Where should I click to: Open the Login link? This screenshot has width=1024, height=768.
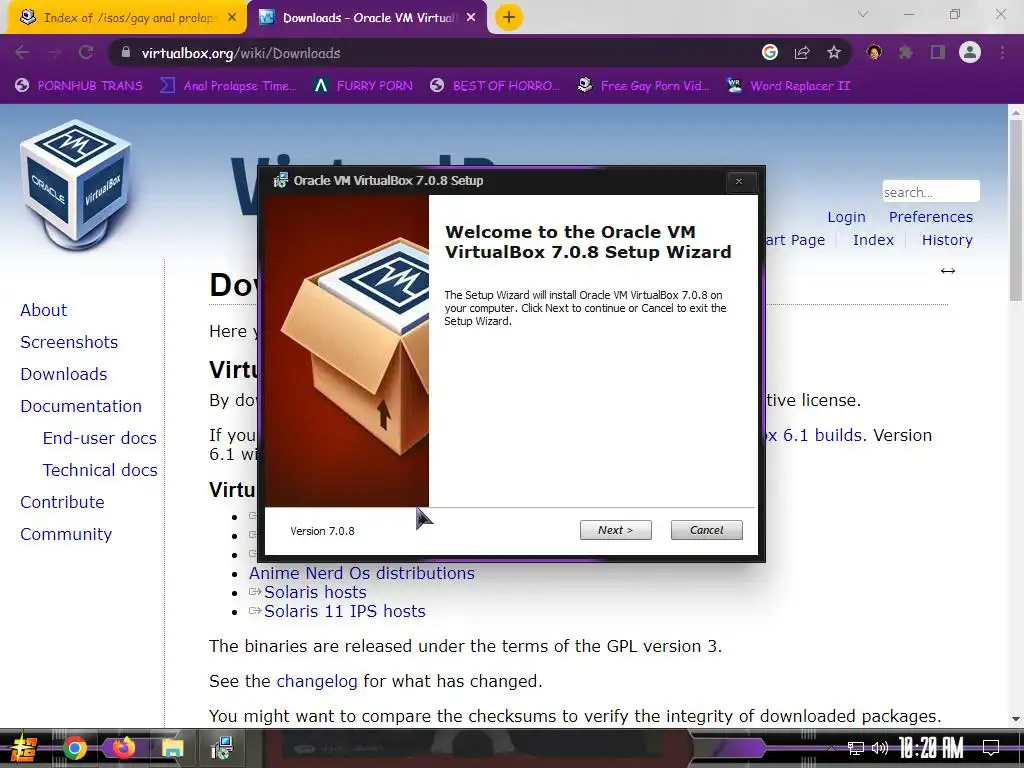[846, 217]
